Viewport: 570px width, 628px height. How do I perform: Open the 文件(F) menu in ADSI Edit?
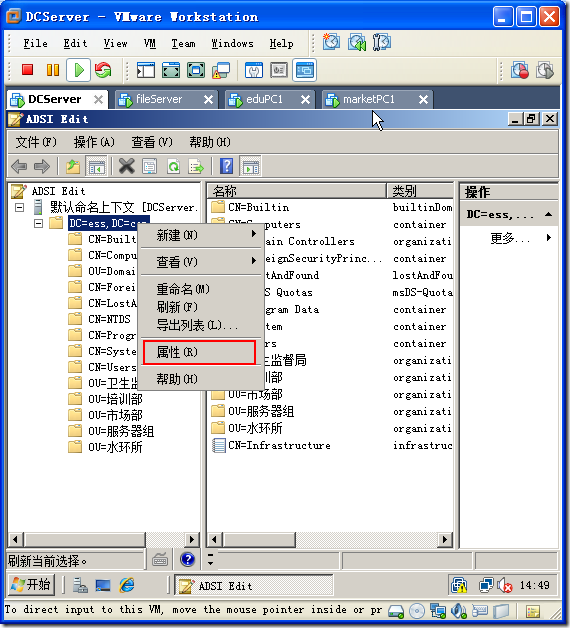36,142
